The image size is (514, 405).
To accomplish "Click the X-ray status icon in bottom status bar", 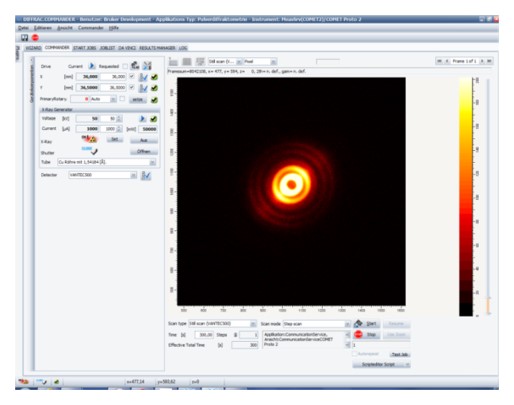I will click(23, 381).
